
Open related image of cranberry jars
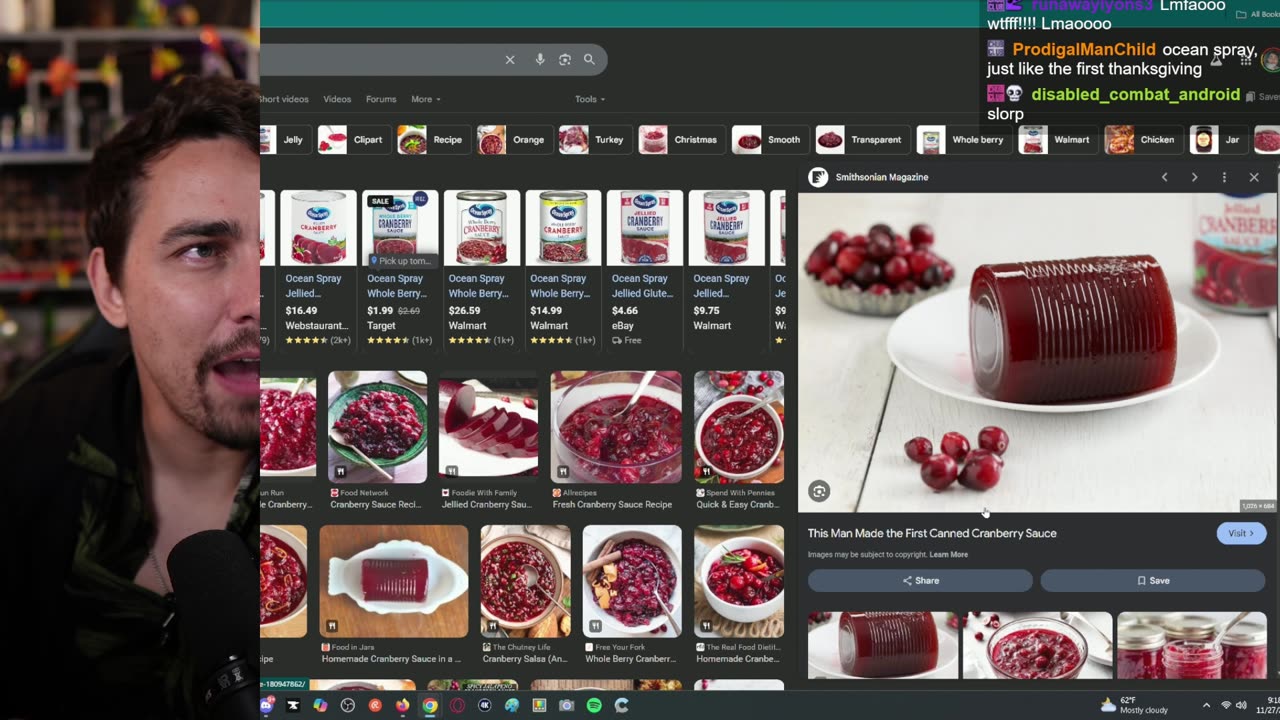1191,645
